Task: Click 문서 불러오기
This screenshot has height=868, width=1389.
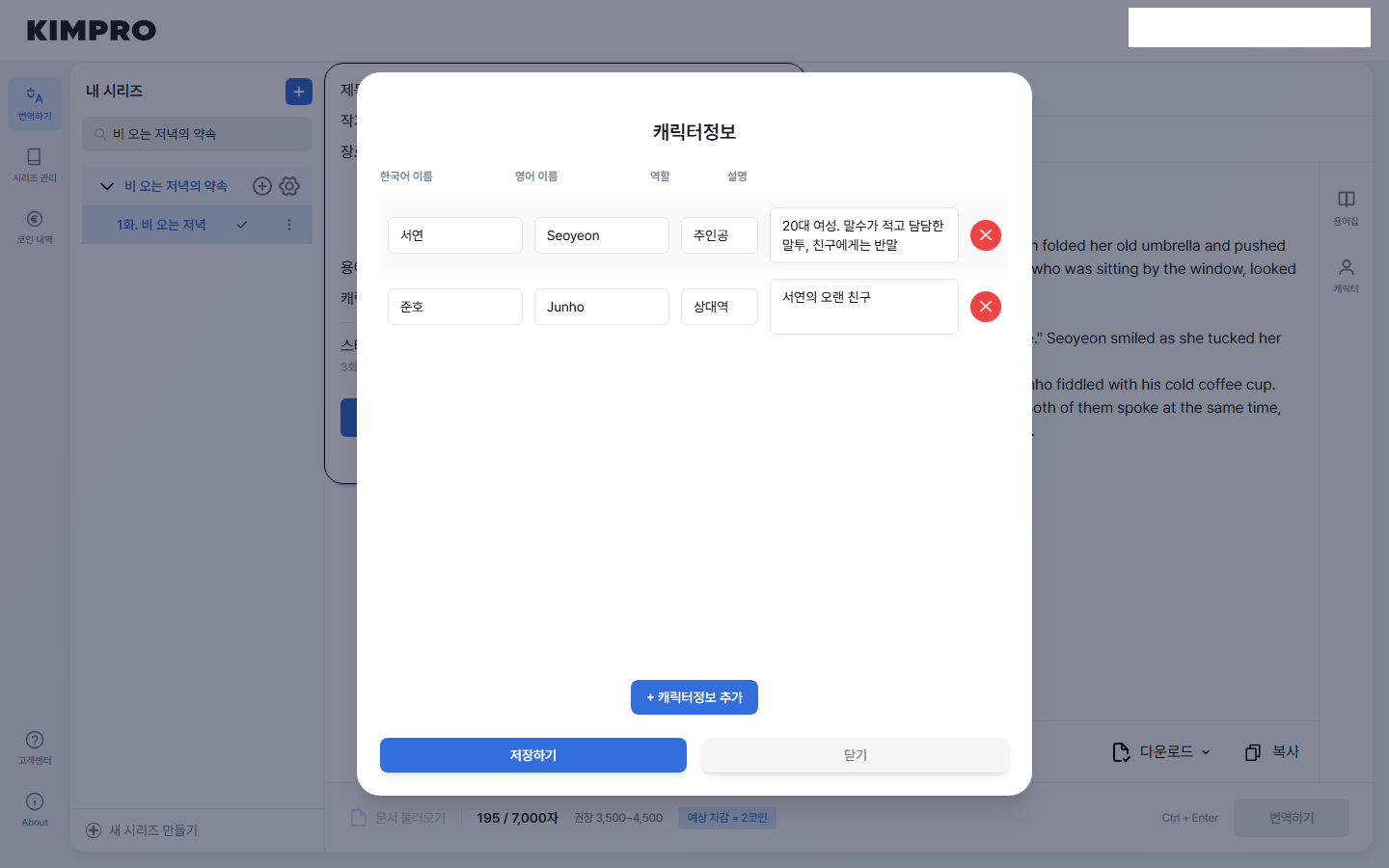Action: click(x=398, y=818)
